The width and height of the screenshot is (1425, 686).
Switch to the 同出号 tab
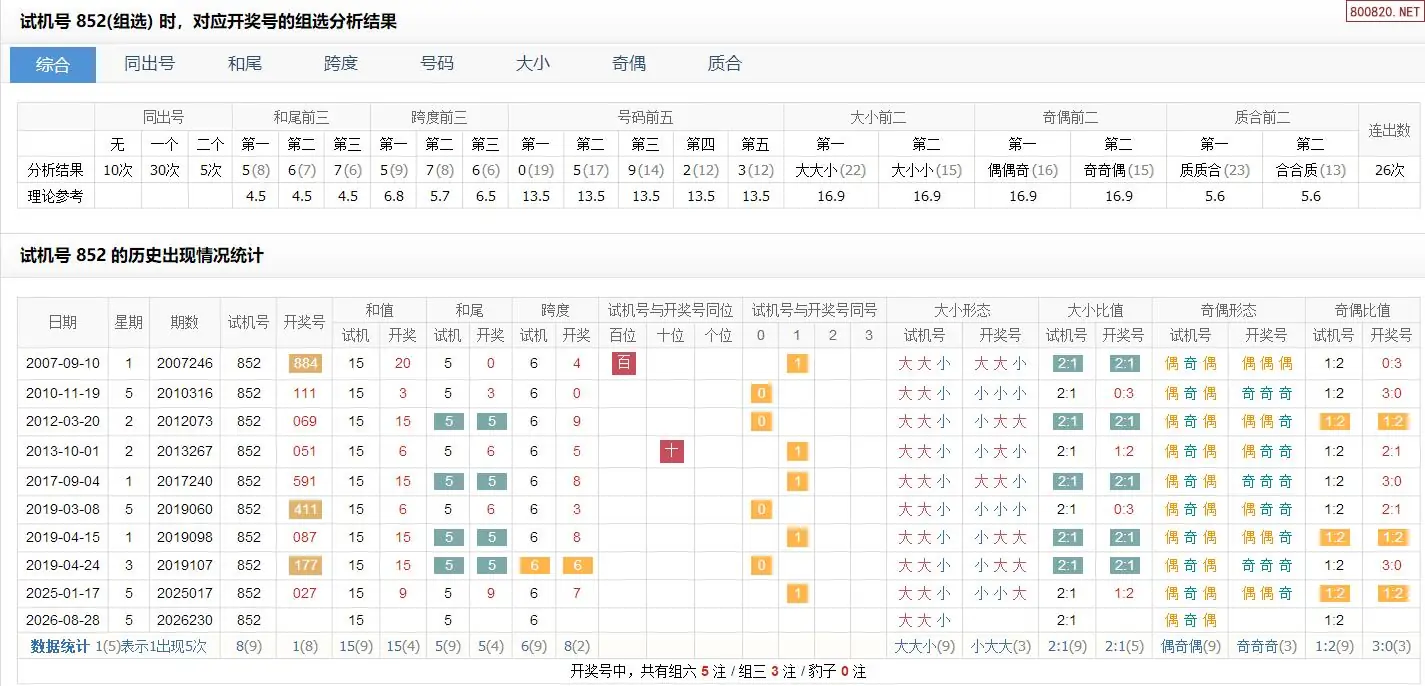pyautogui.click(x=149, y=64)
